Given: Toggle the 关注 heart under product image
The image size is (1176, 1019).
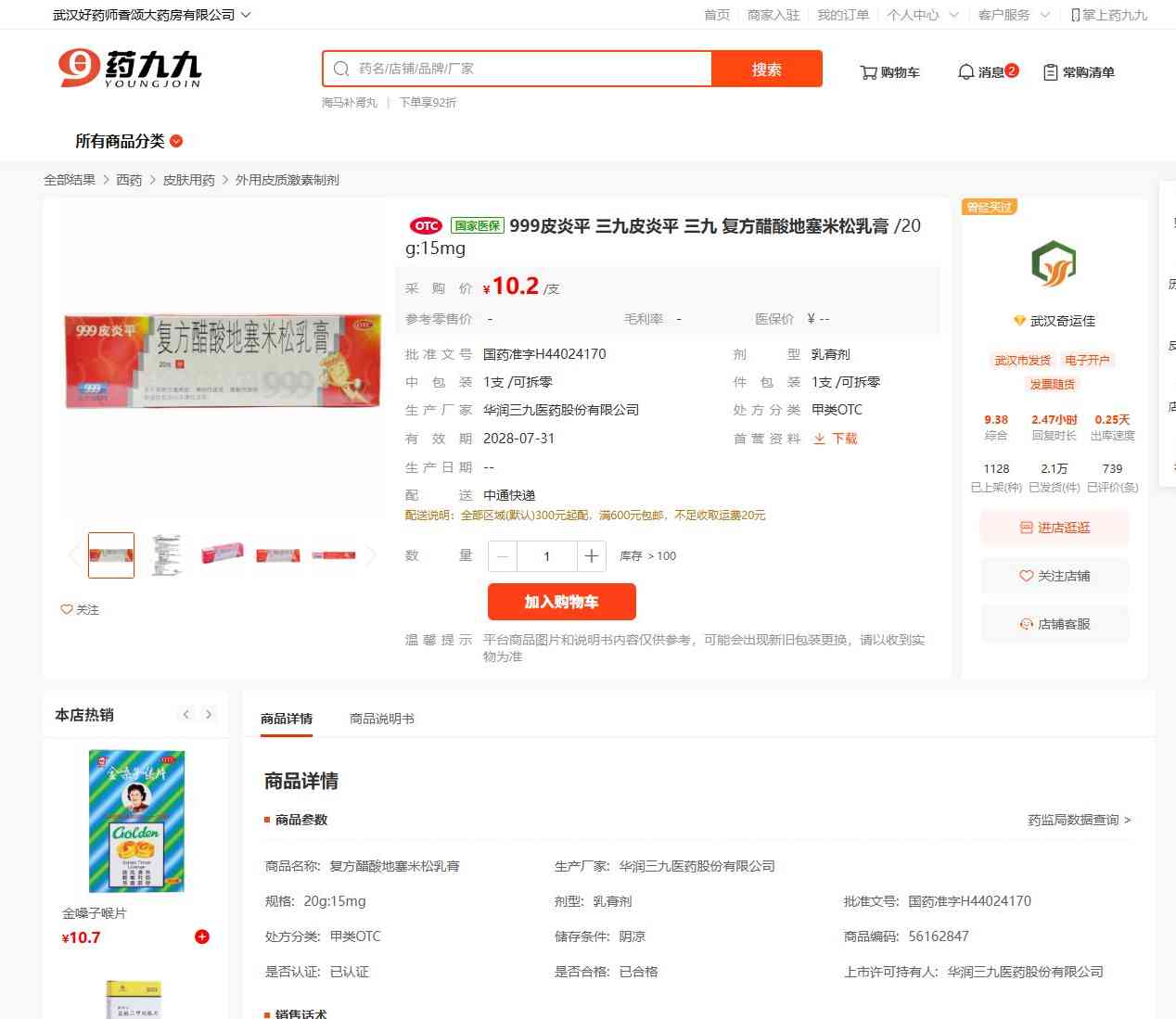Looking at the screenshot, I should tap(80, 609).
